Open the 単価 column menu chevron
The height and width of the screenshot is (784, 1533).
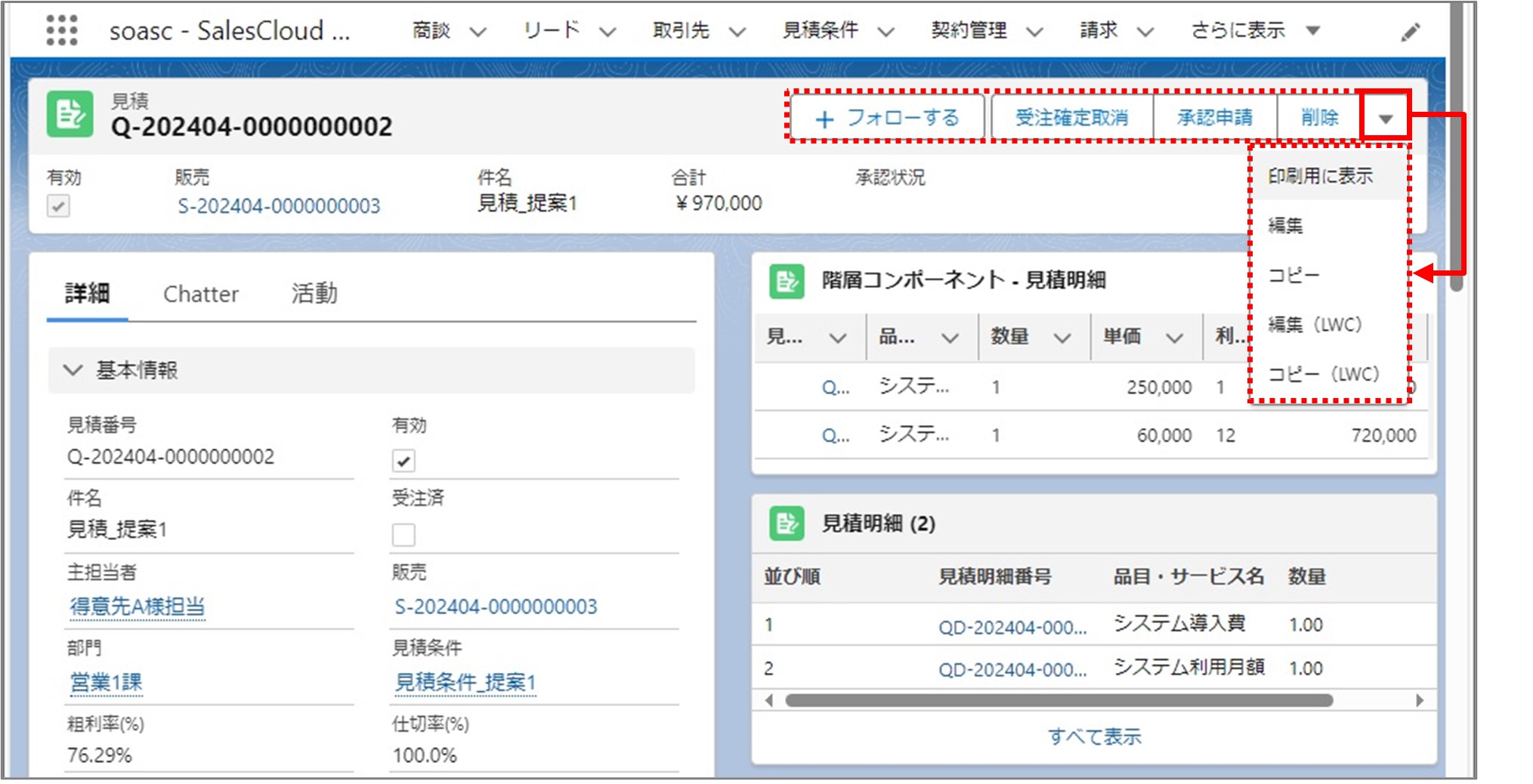pyautogui.click(x=1174, y=338)
